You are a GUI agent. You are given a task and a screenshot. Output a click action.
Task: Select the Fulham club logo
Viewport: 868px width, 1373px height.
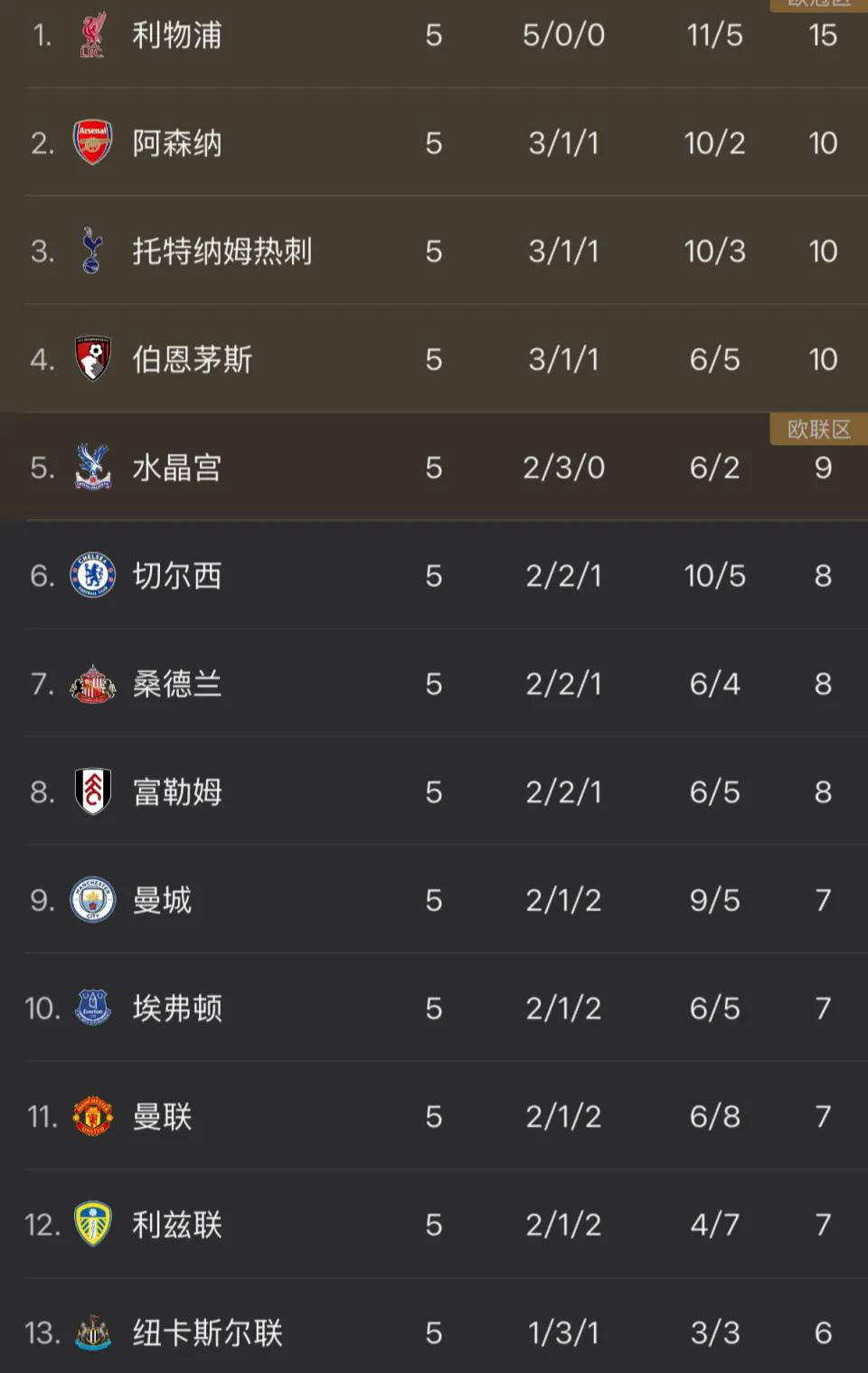pos(92,791)
